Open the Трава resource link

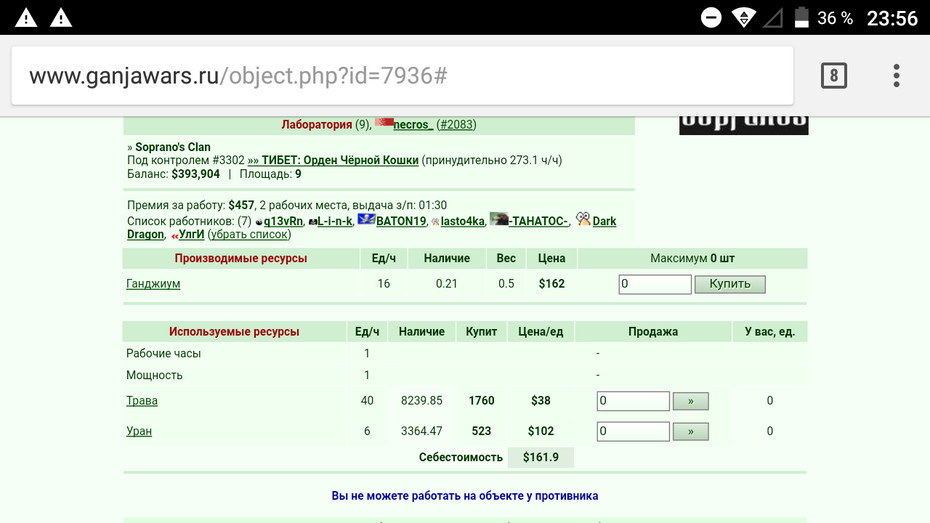pyautogui.click(x=142, y=401)
